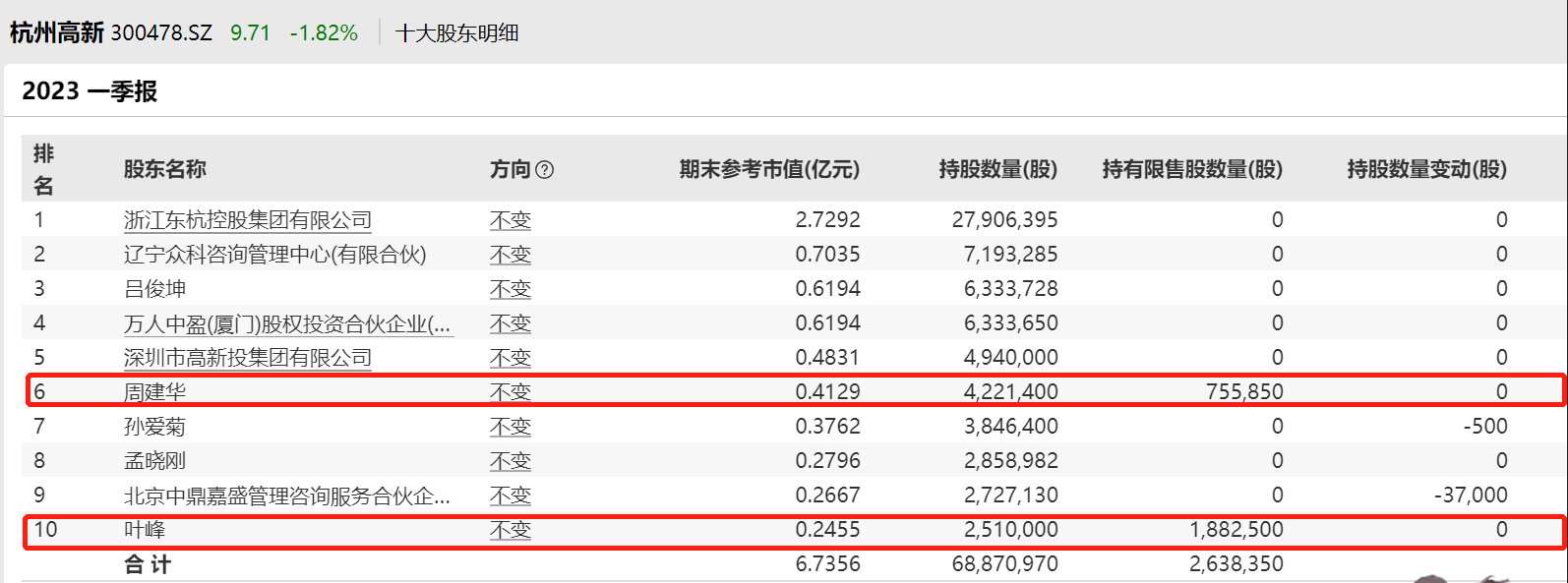Click 不变 link in 叶峰 row

point(510,530)
